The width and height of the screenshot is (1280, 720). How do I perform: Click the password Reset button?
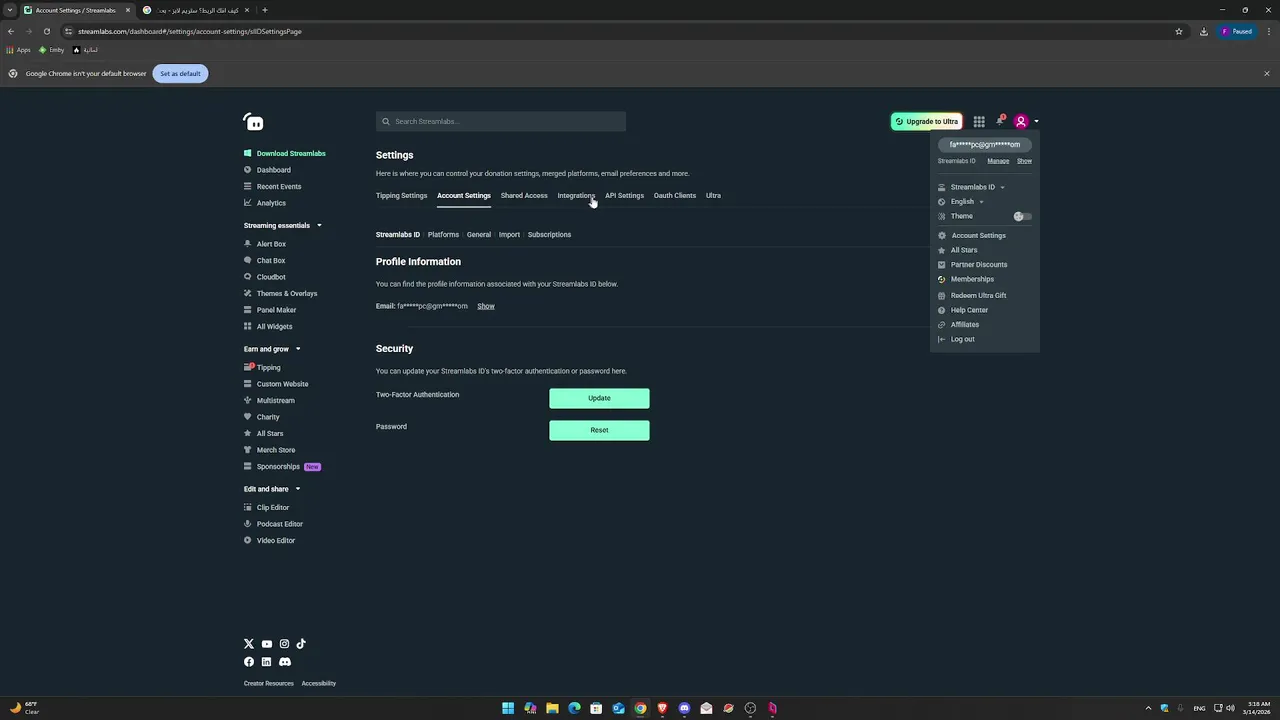pos(599,430)
